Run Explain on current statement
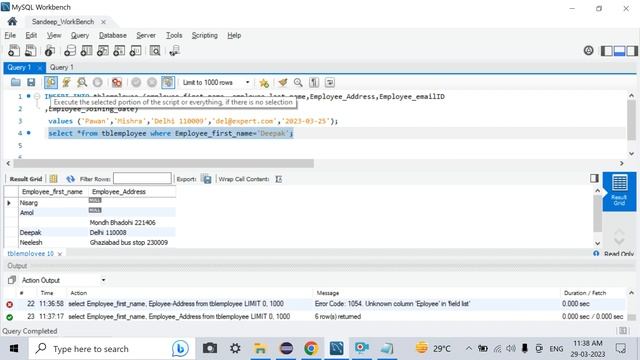The height and width of the screenshot is (360, 640). (x=82, y=82)
